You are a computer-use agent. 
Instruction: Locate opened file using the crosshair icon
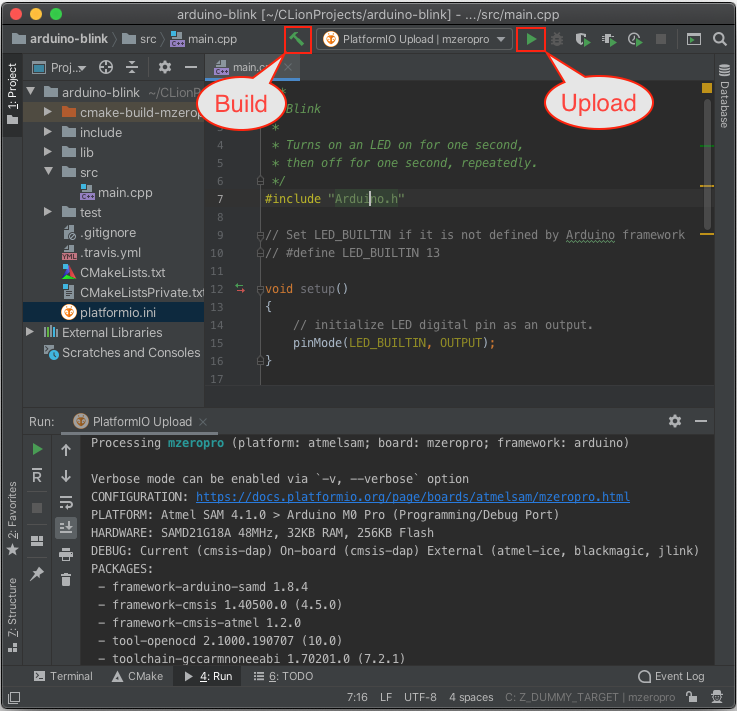[106, 67]
